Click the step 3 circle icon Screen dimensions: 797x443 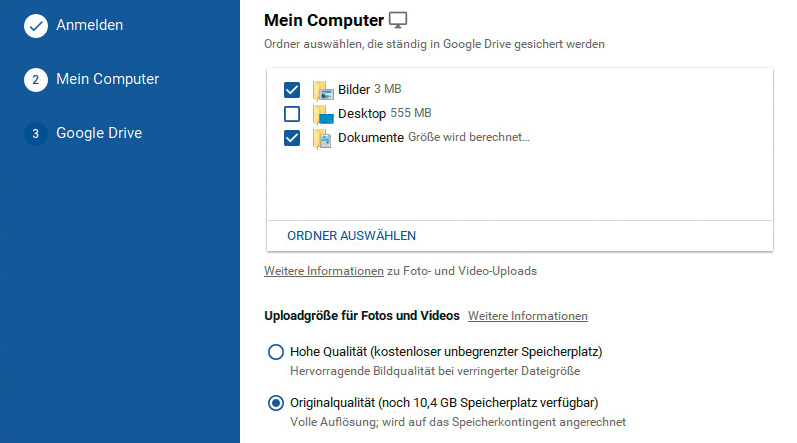point(36,134)
